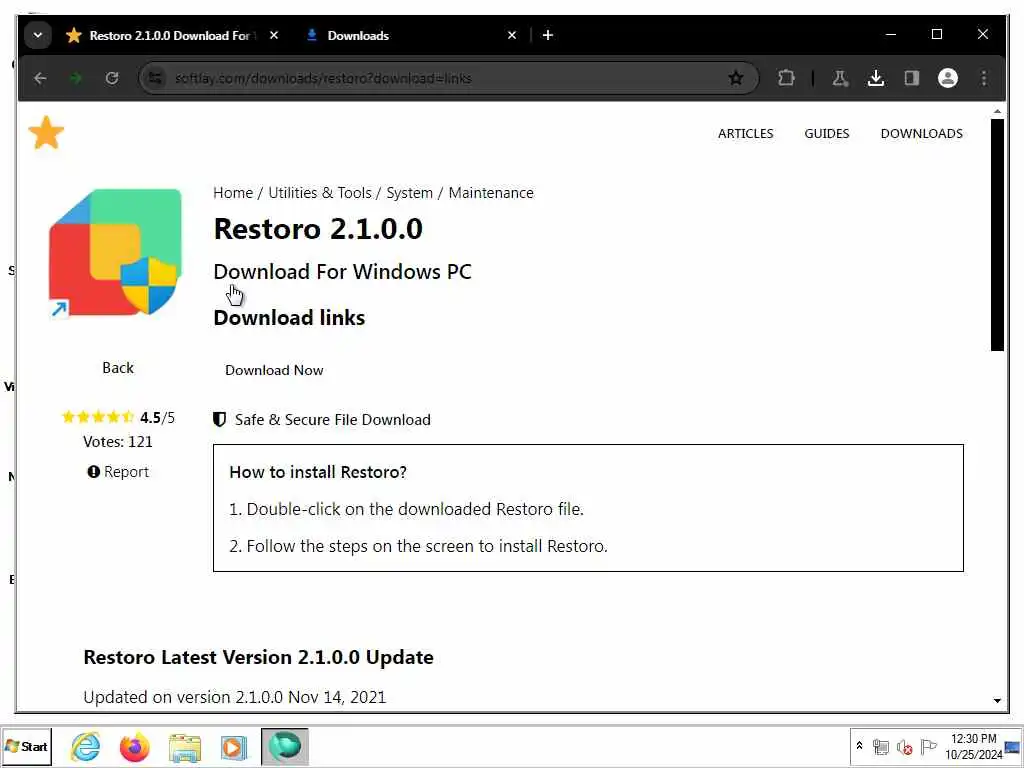Open Windows Explorer folder on taskbar
Viewport: 1024px width, 768px height.
coord(185,747)
